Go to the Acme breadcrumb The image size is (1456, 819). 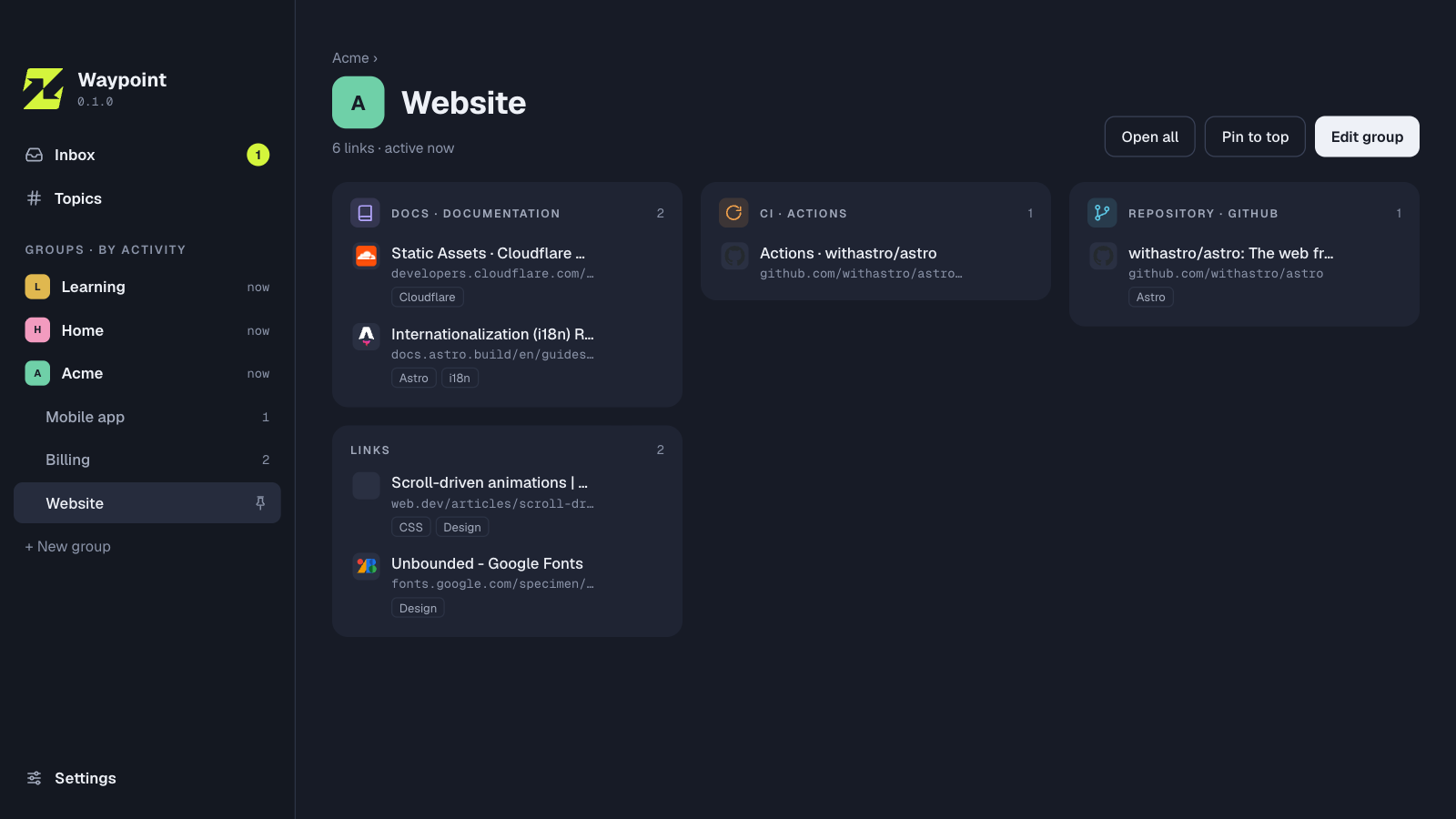point(350,58)
